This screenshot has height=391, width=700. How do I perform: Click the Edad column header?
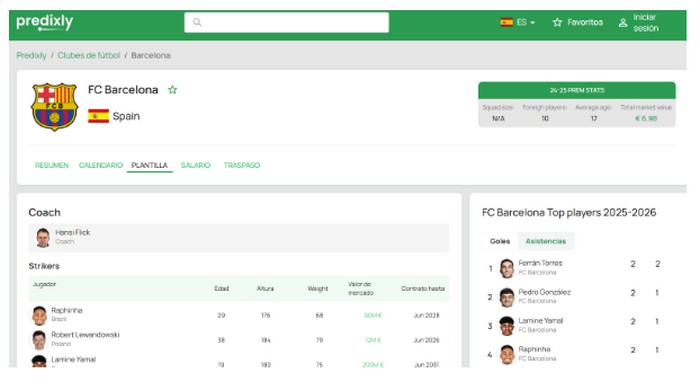tap(221, 289)
